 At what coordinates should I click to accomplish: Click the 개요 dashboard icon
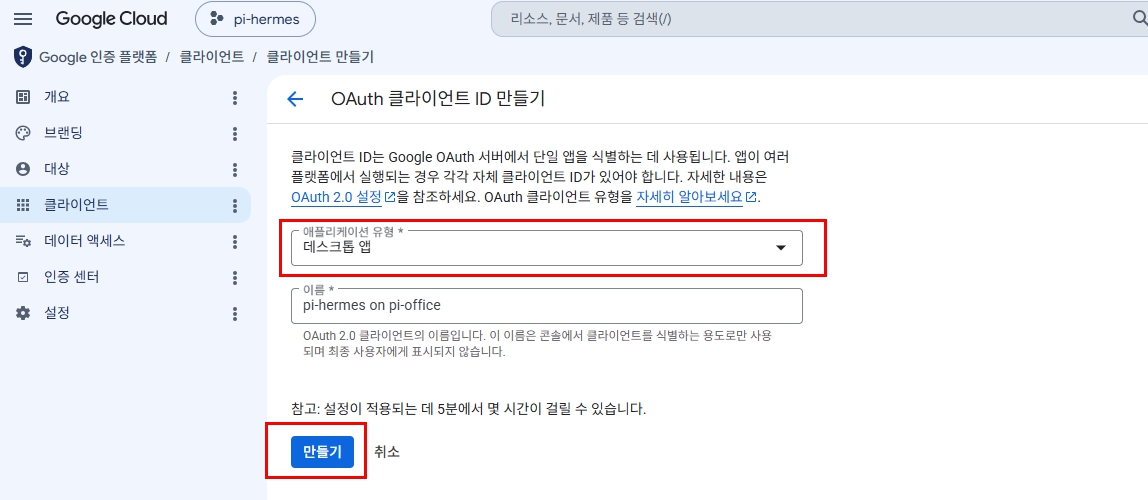23,97
